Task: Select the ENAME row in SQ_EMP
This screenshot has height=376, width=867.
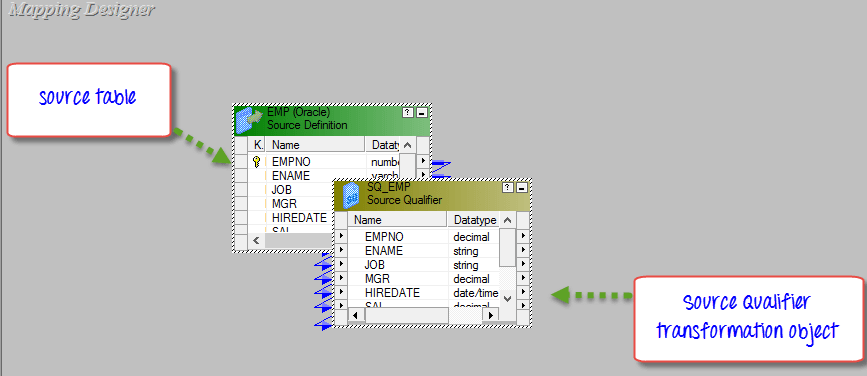Action: (x=424, y=251)
